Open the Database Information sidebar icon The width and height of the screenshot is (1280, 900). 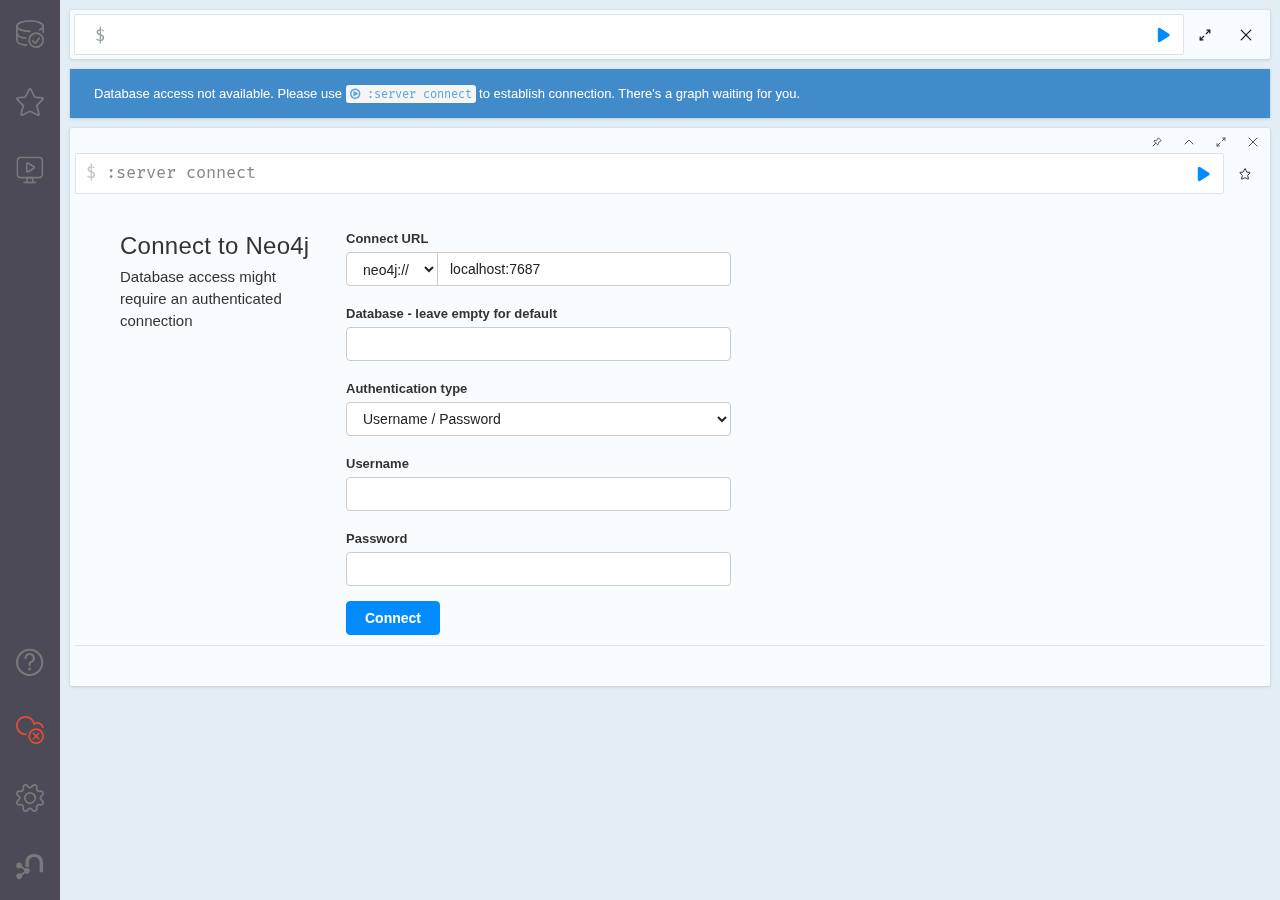(x=30, y=34)
